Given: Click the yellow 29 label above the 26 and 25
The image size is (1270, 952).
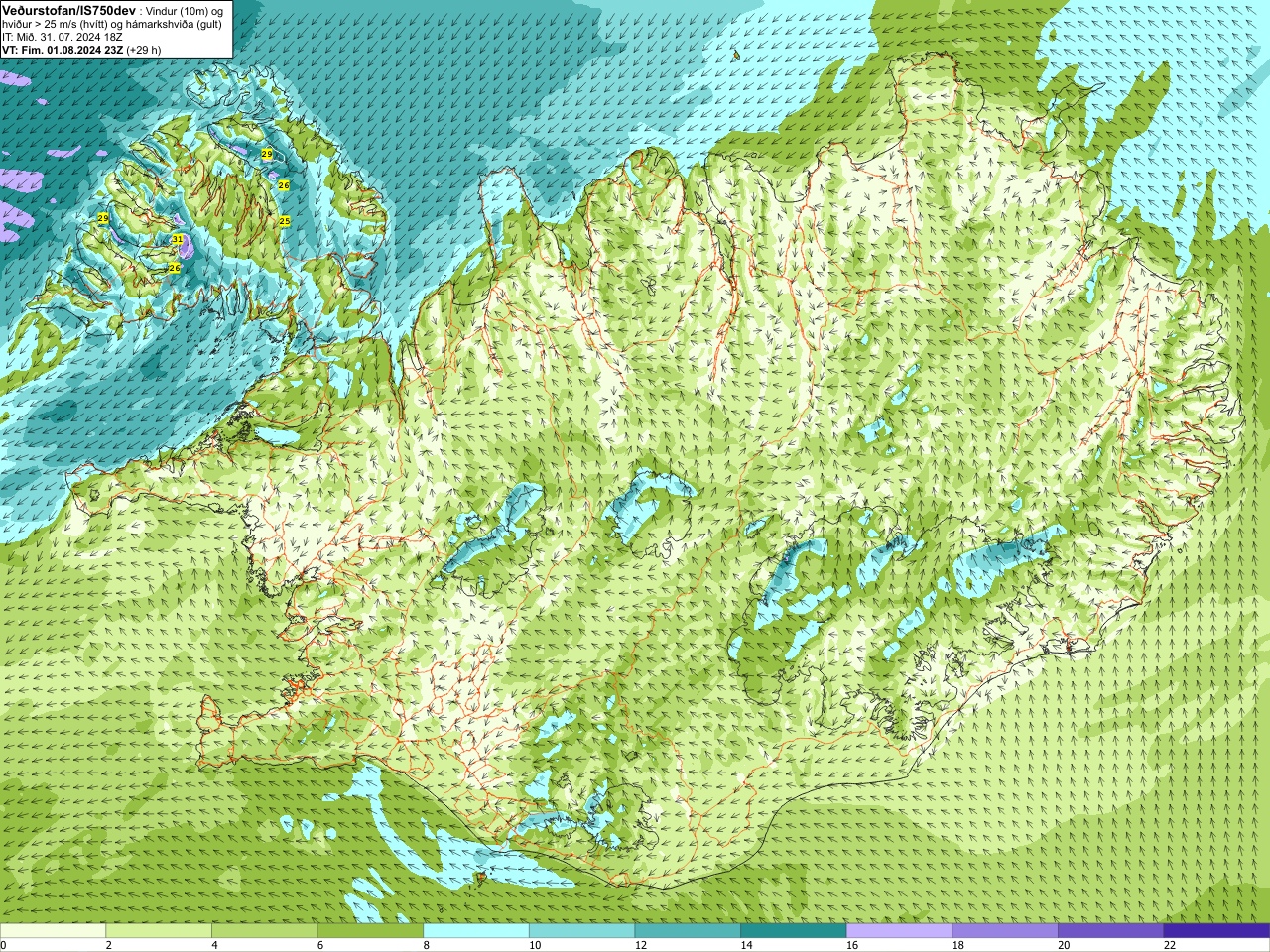Looking at the screenshot, I should 267,154.
